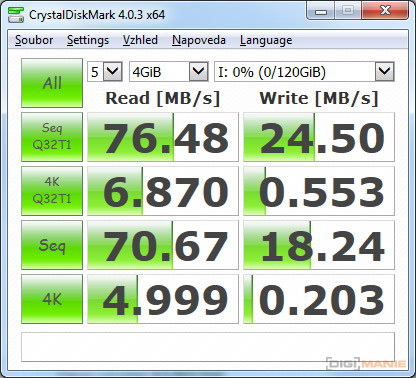Open the Soubor menu
This screenshot has width=416, height=378.
click(x=34, y=40)
